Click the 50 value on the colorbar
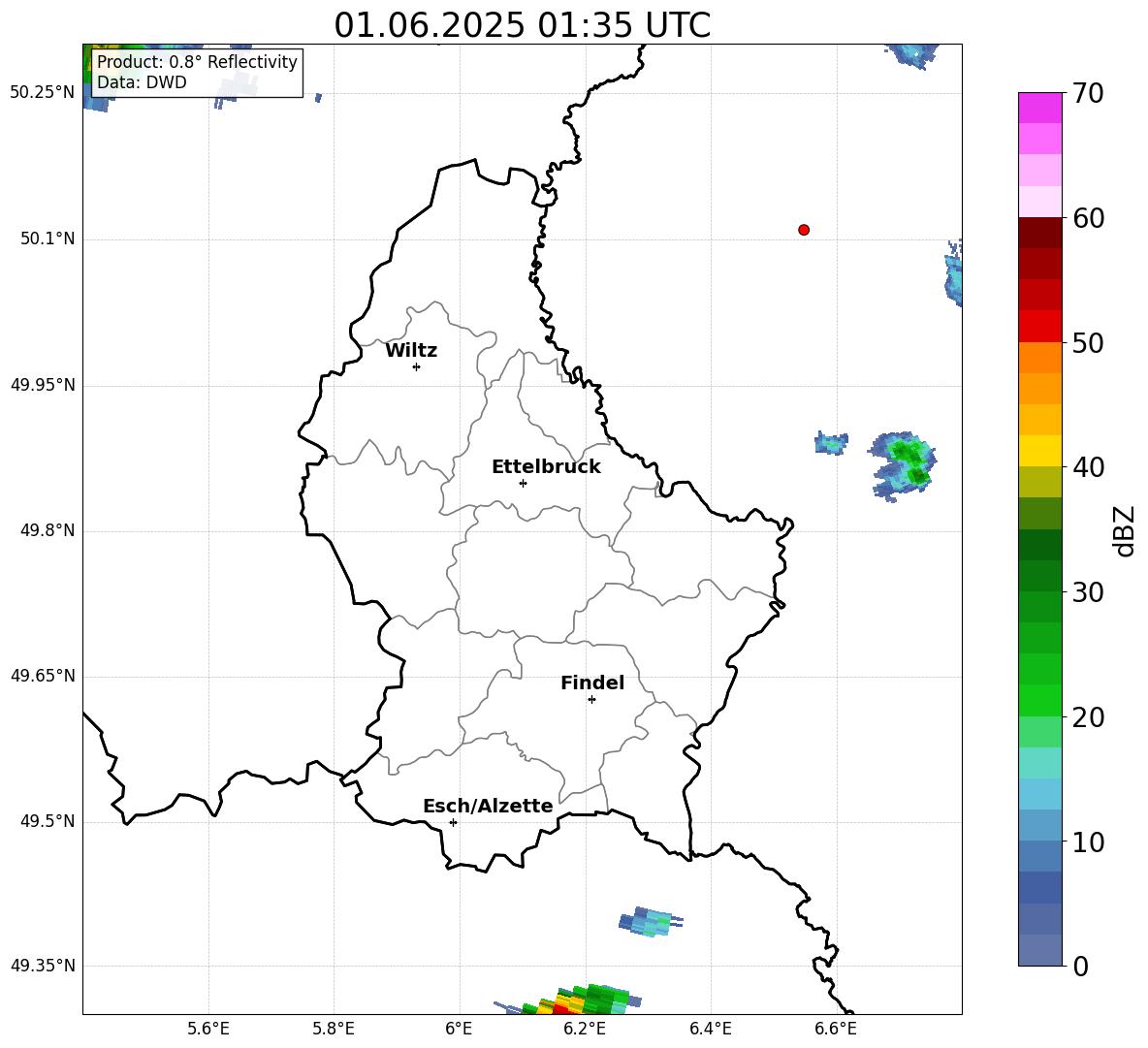1148x1048 pixels. pos(1088,342)
